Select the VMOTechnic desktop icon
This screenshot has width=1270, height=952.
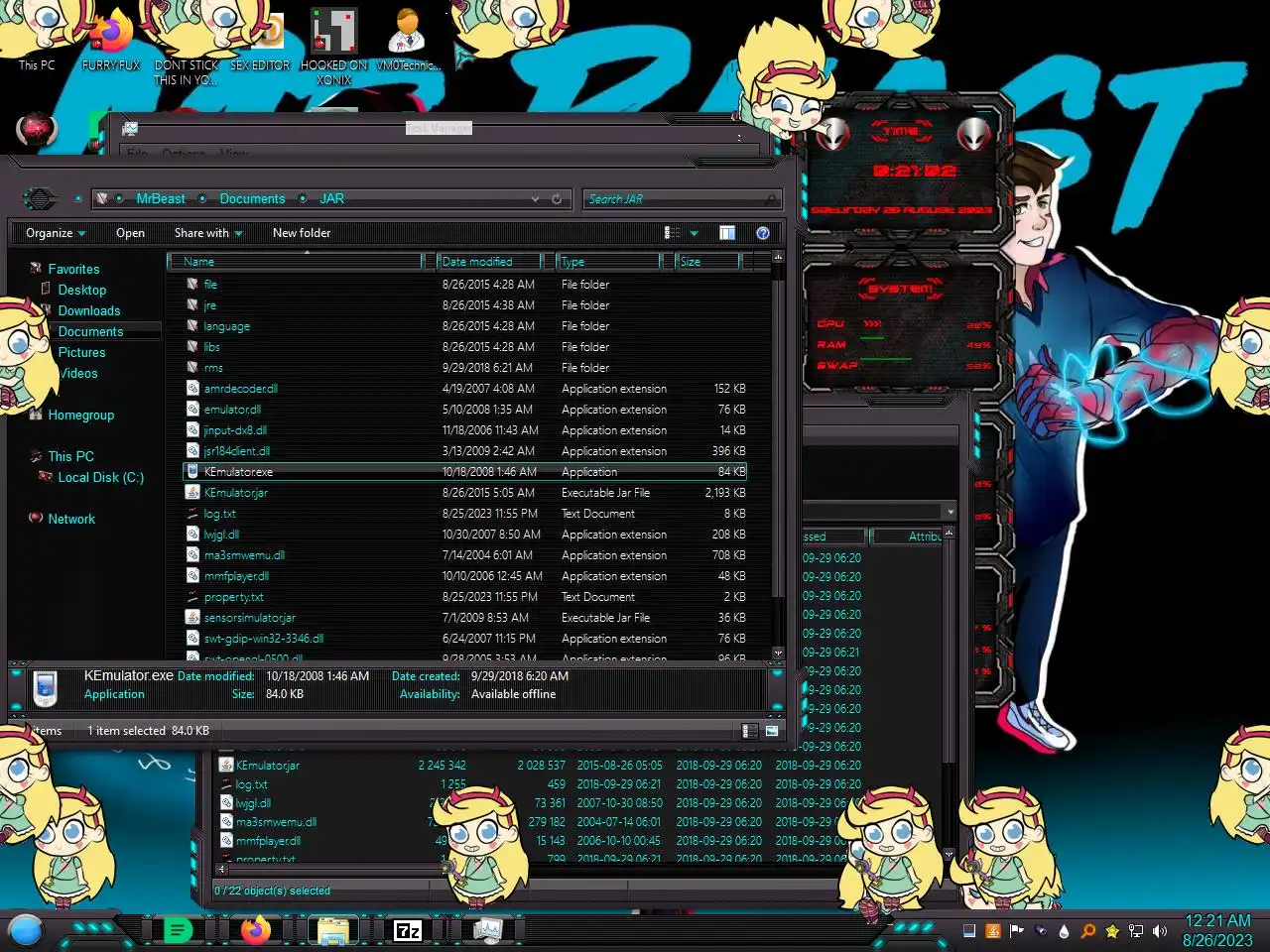pyautogui.click(x=408, y=40)
